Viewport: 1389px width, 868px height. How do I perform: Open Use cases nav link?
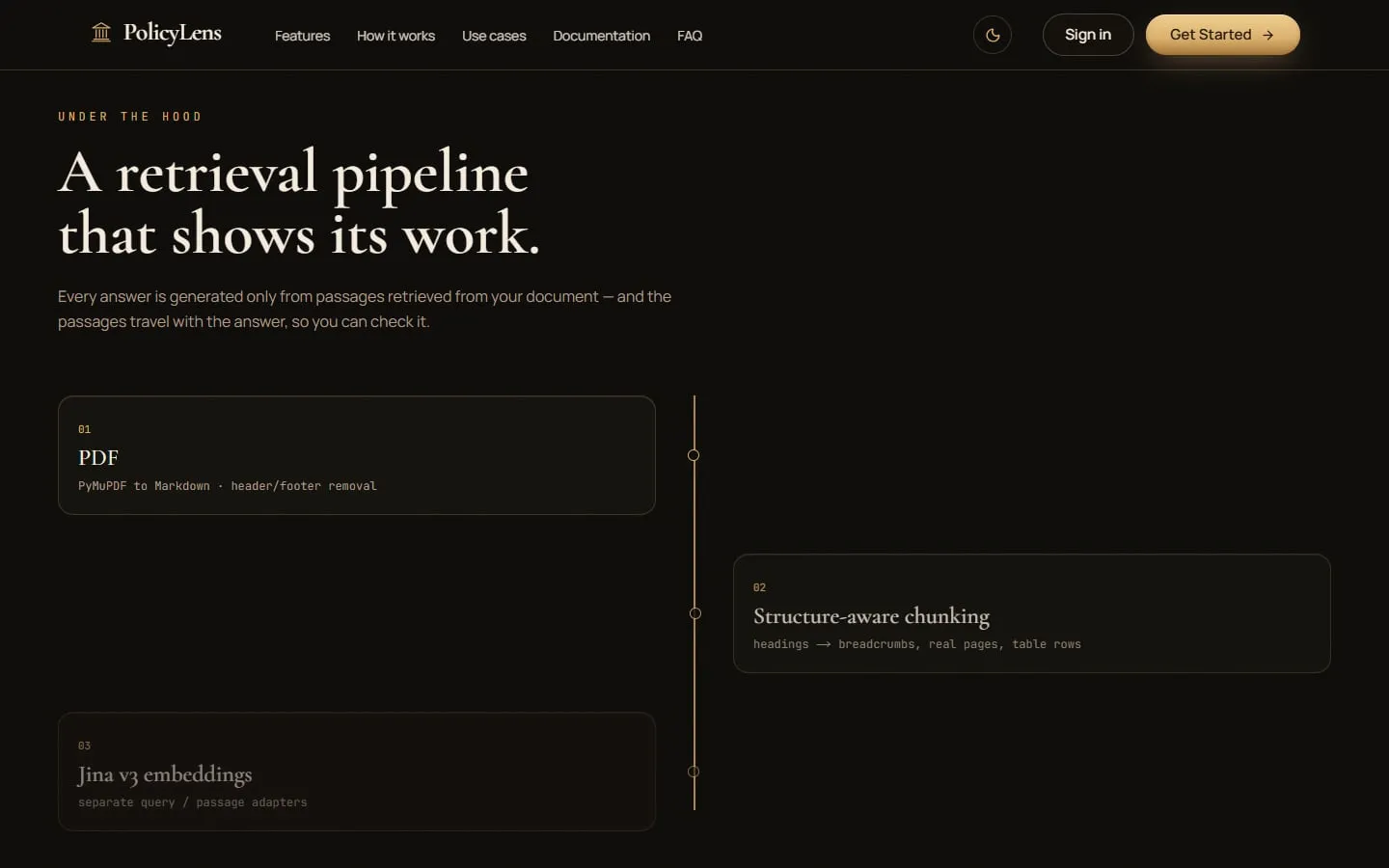494,36
